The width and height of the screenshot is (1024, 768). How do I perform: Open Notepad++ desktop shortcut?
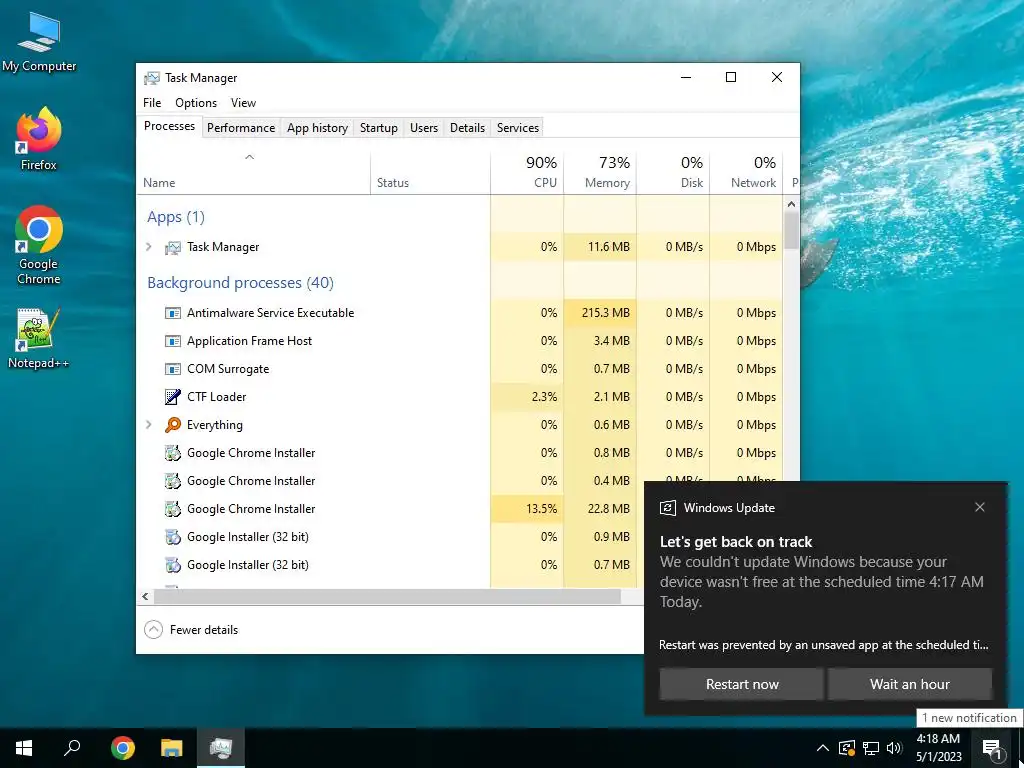pyautogui.click(x=39, y=338)
